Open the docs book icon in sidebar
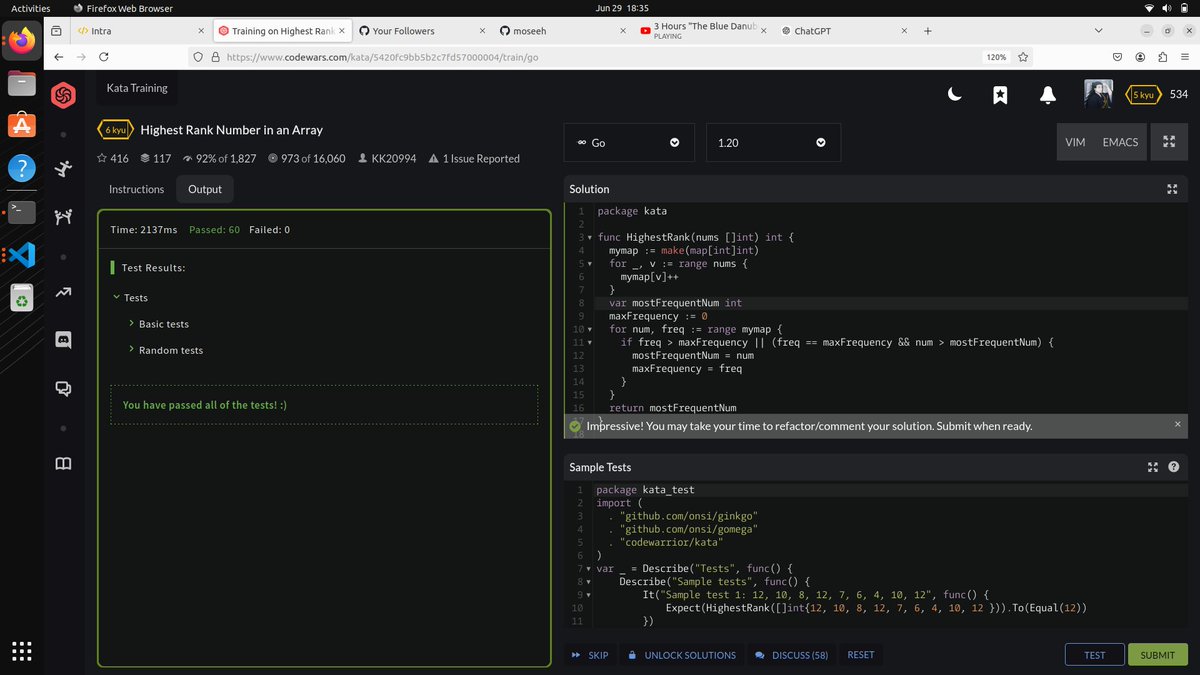Image resolution: width=1200 pixels, height=675 pixels. [63, 462]
